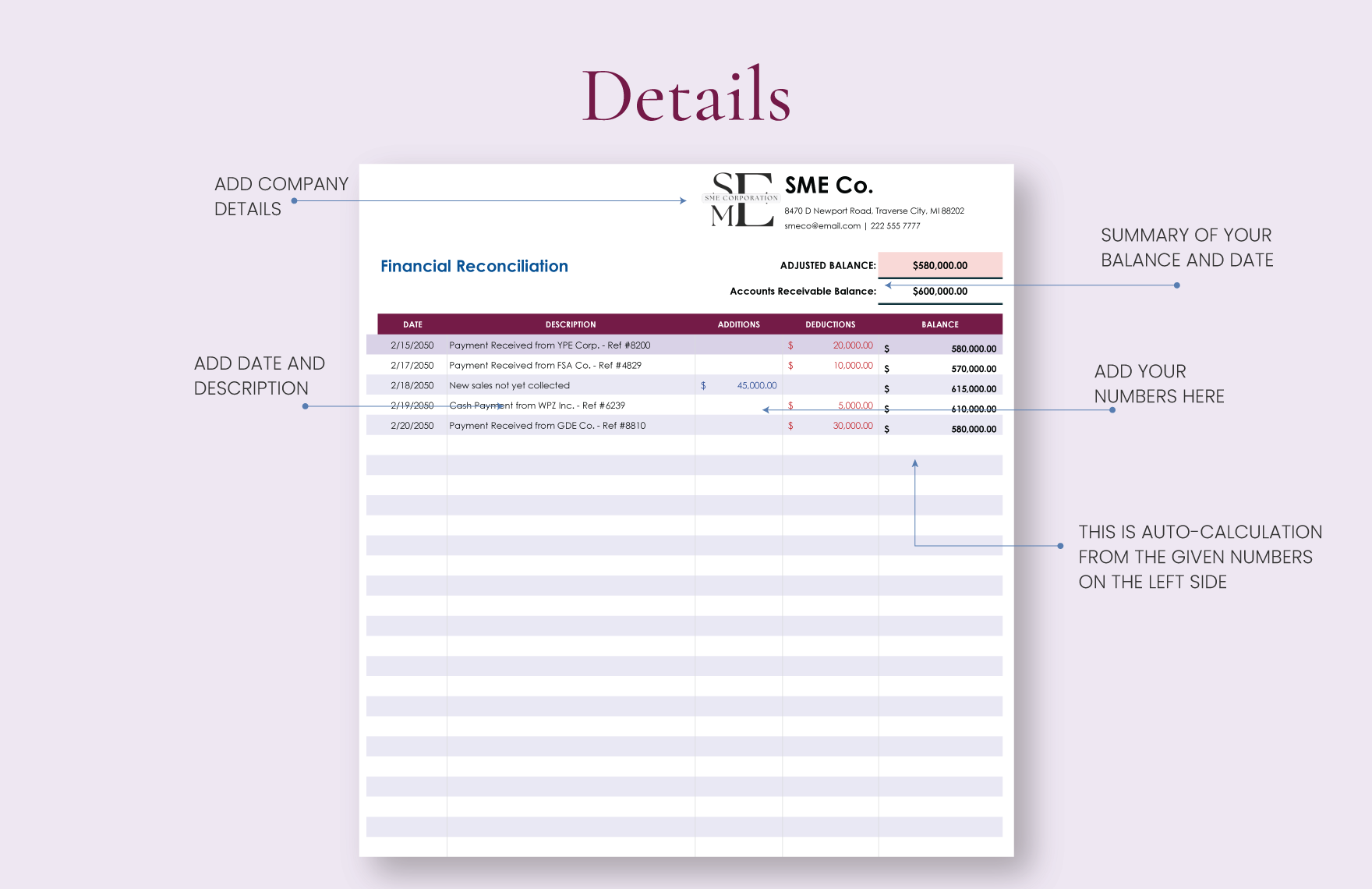Click the balance cell showing 615,000.00
The height and width of the screenshot is (889, 1372).
974,388
